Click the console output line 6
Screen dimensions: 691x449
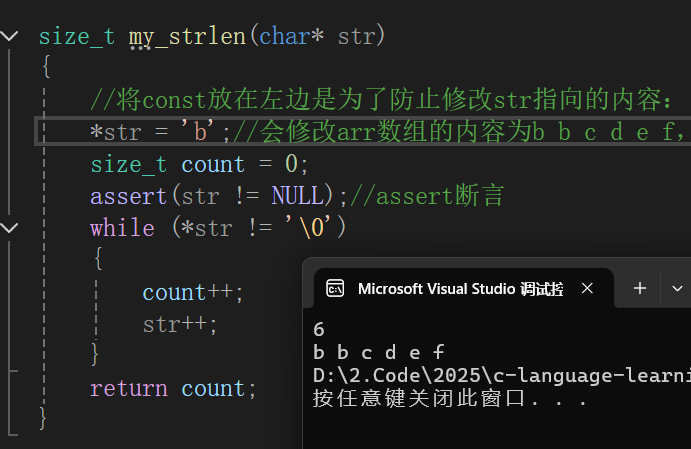(x=319, y=329)
